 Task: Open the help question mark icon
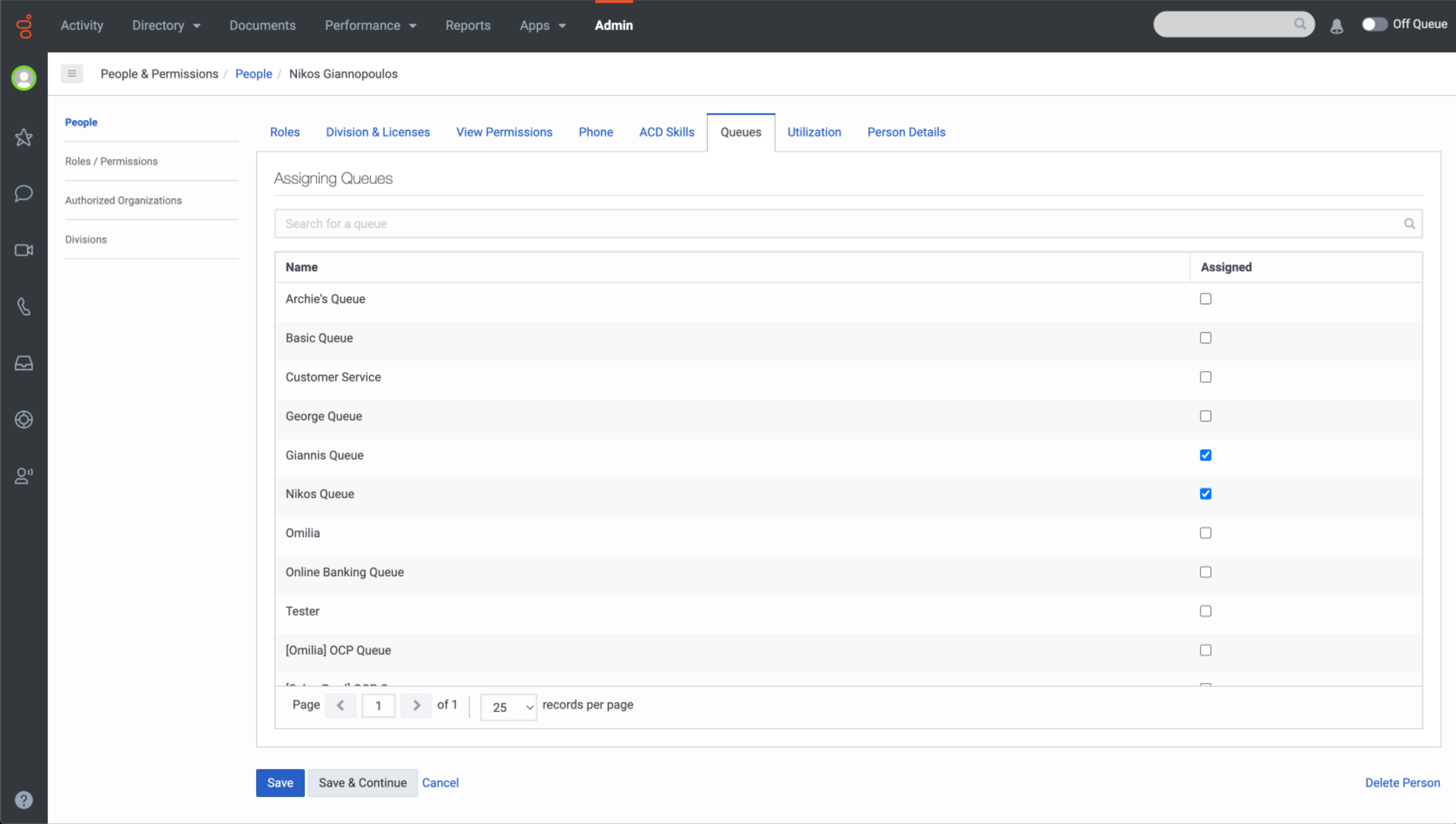point(24,800)
